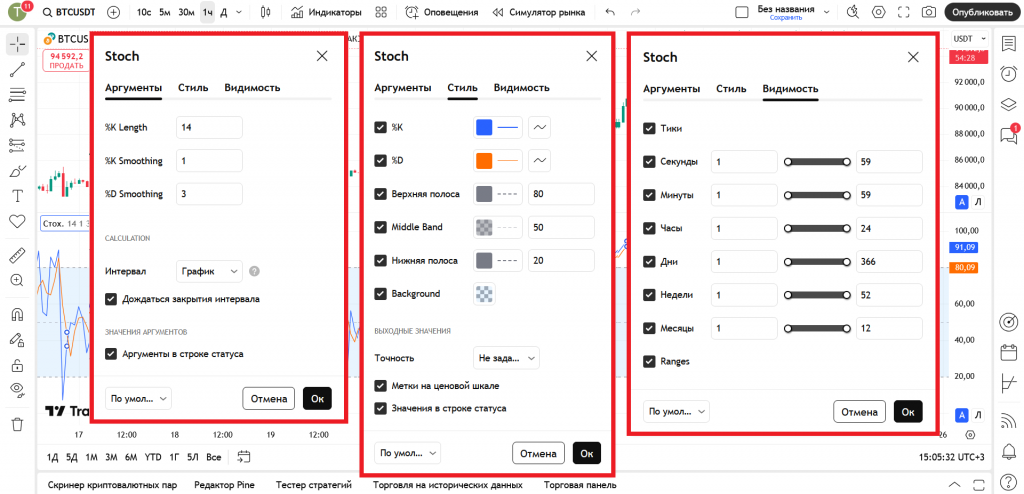1024x494 pixels.
Task: Uncheck the Недели visibility checkbox
Action: click(649, 295)
